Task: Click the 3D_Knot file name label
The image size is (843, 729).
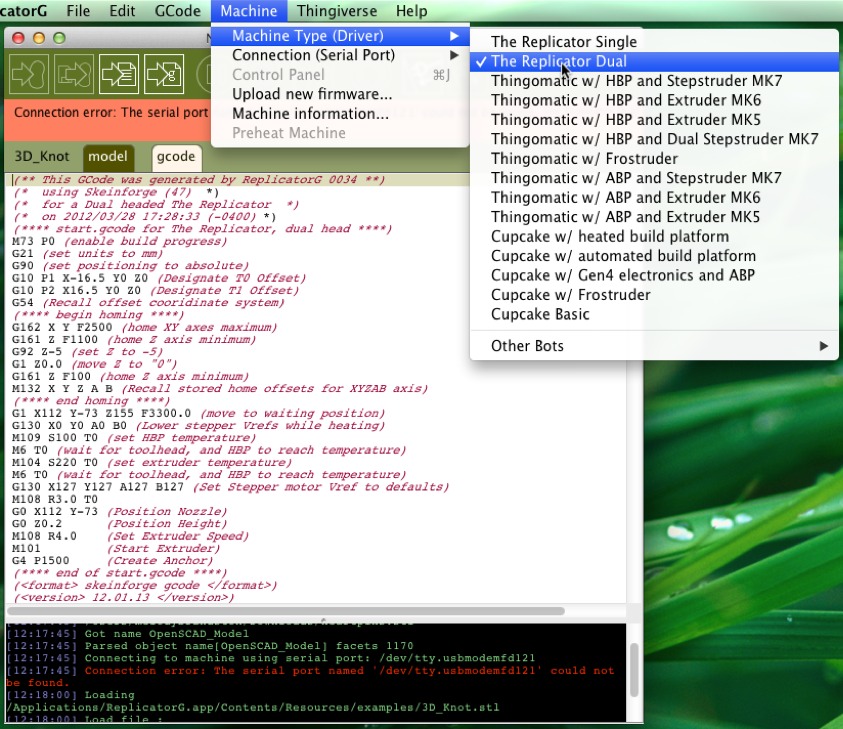Action: click(x=41, y=156)
